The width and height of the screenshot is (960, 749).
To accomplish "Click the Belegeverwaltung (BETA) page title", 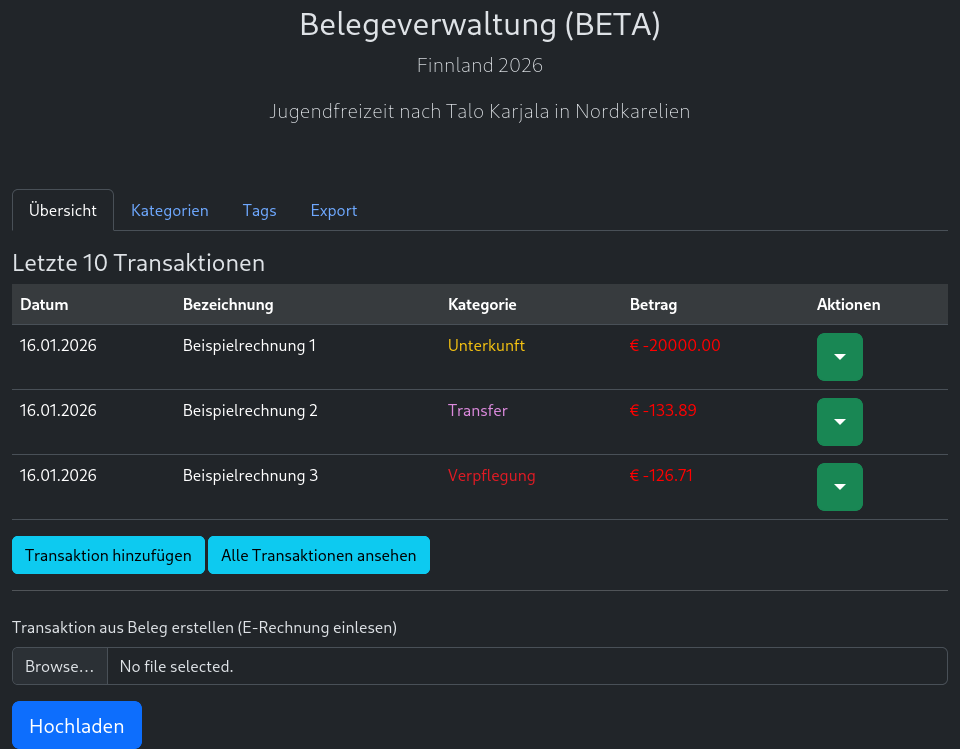I will coord(480,25).
